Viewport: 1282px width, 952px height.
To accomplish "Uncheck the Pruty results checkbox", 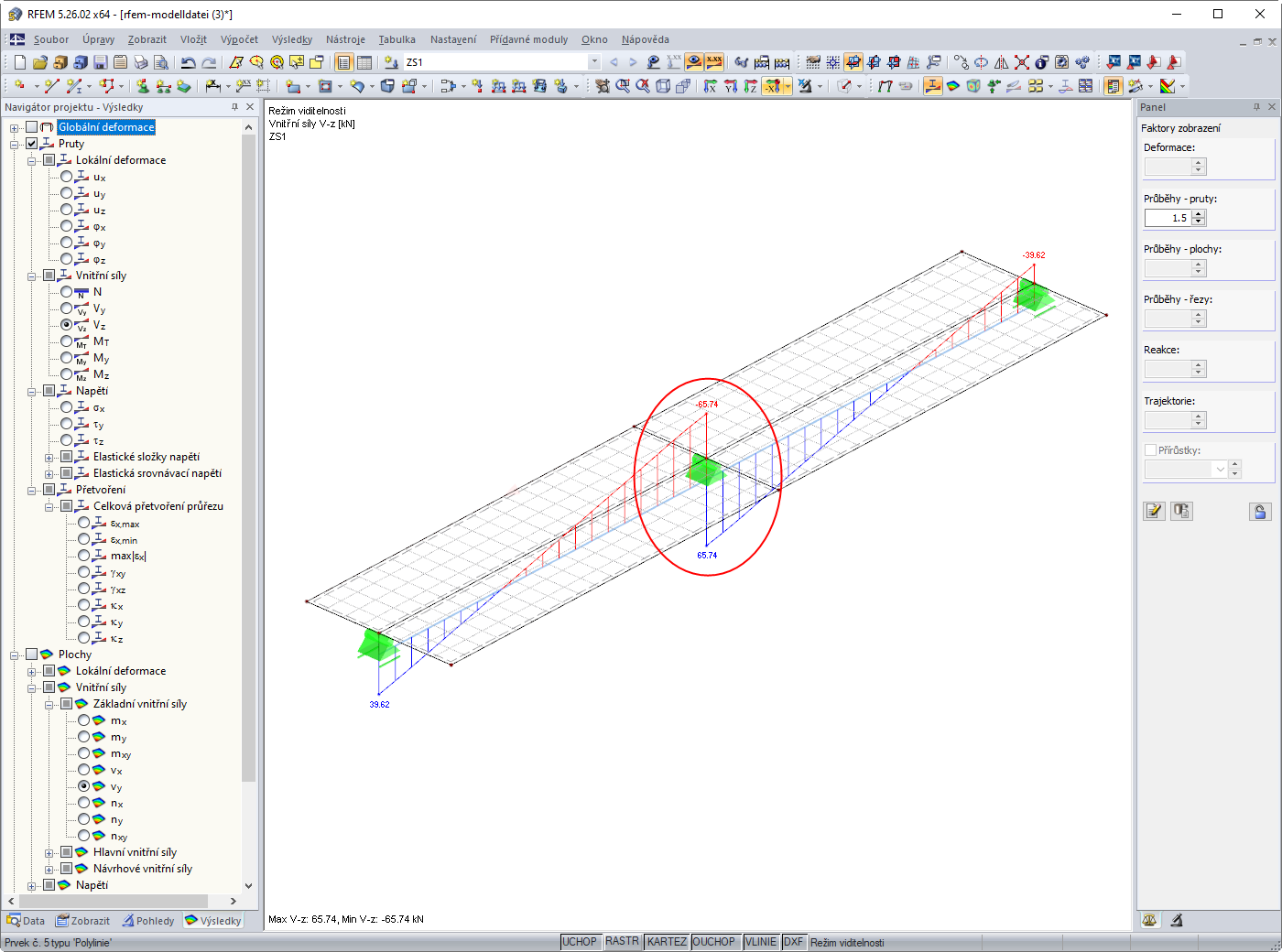I will pyautogui.click(x=32, y=144).
